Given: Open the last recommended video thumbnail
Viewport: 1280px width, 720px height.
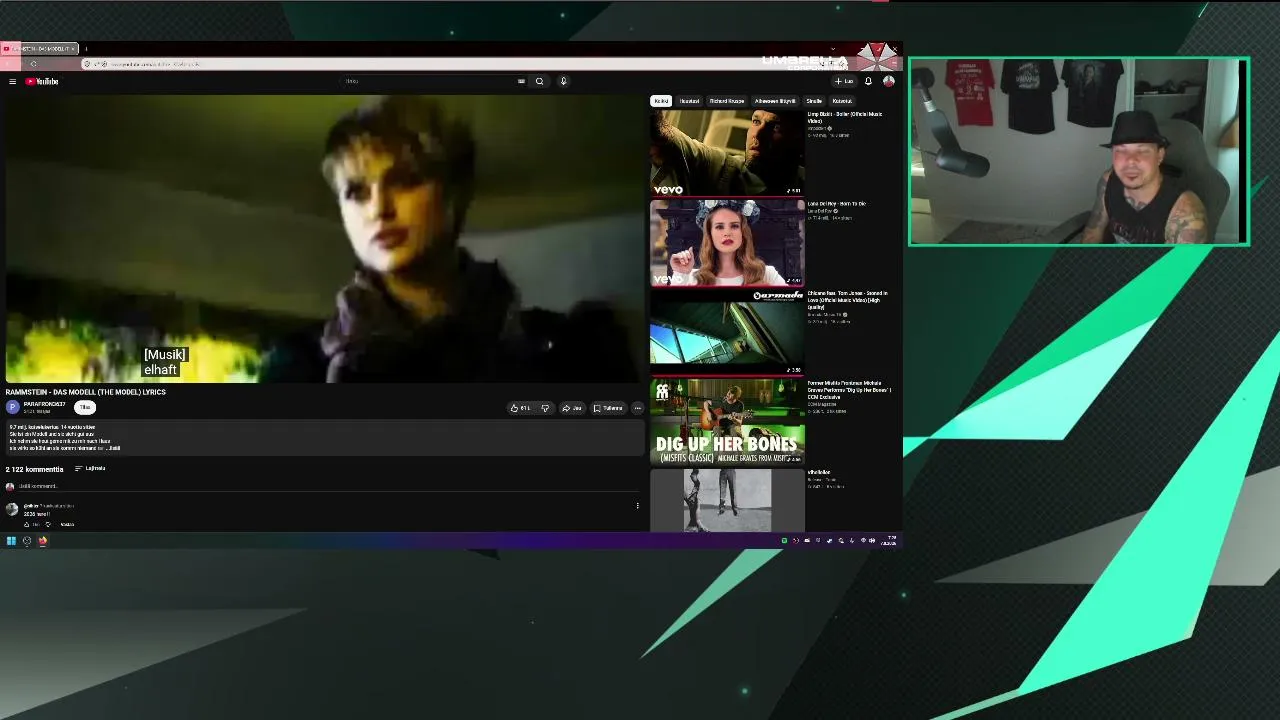Looking at the screenshot, I should coord(727,500).
